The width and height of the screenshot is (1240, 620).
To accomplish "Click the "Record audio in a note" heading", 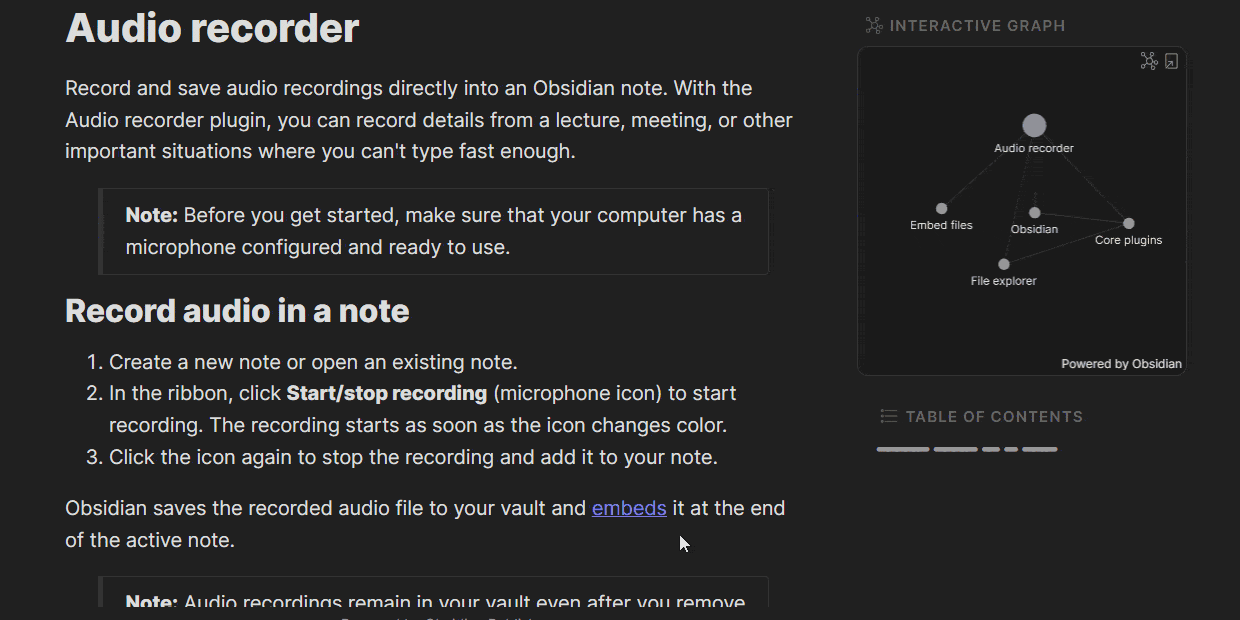I will [237, 311].
